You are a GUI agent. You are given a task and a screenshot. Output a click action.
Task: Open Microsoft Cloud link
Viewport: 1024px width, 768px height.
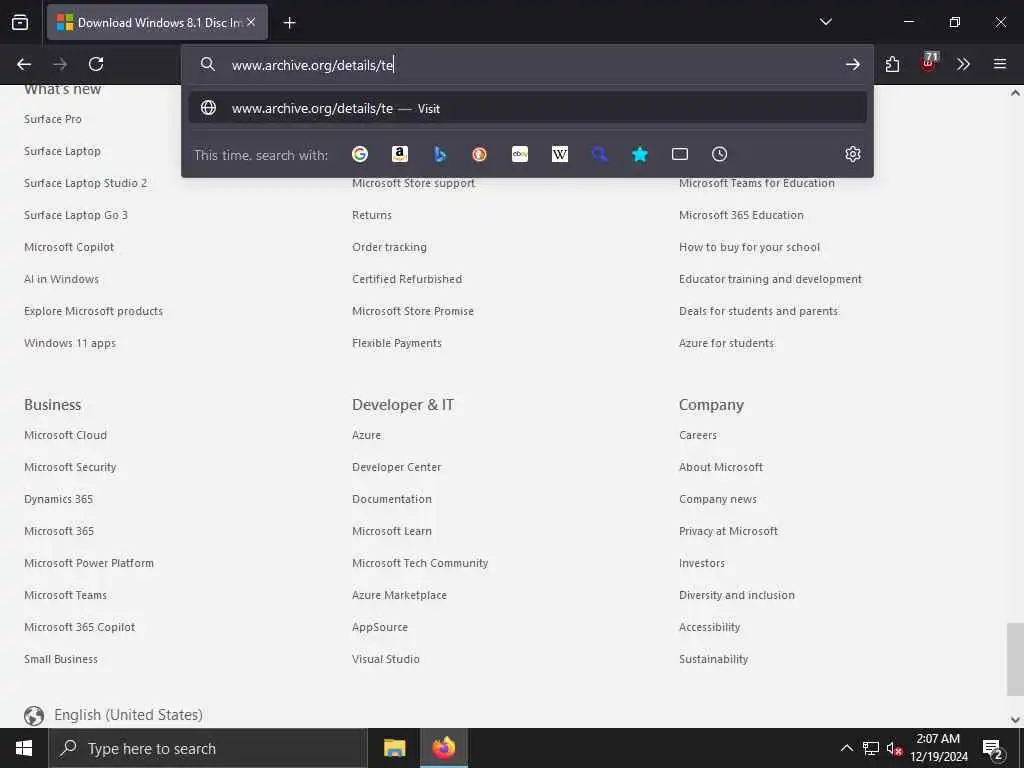[x=65, y=435]
